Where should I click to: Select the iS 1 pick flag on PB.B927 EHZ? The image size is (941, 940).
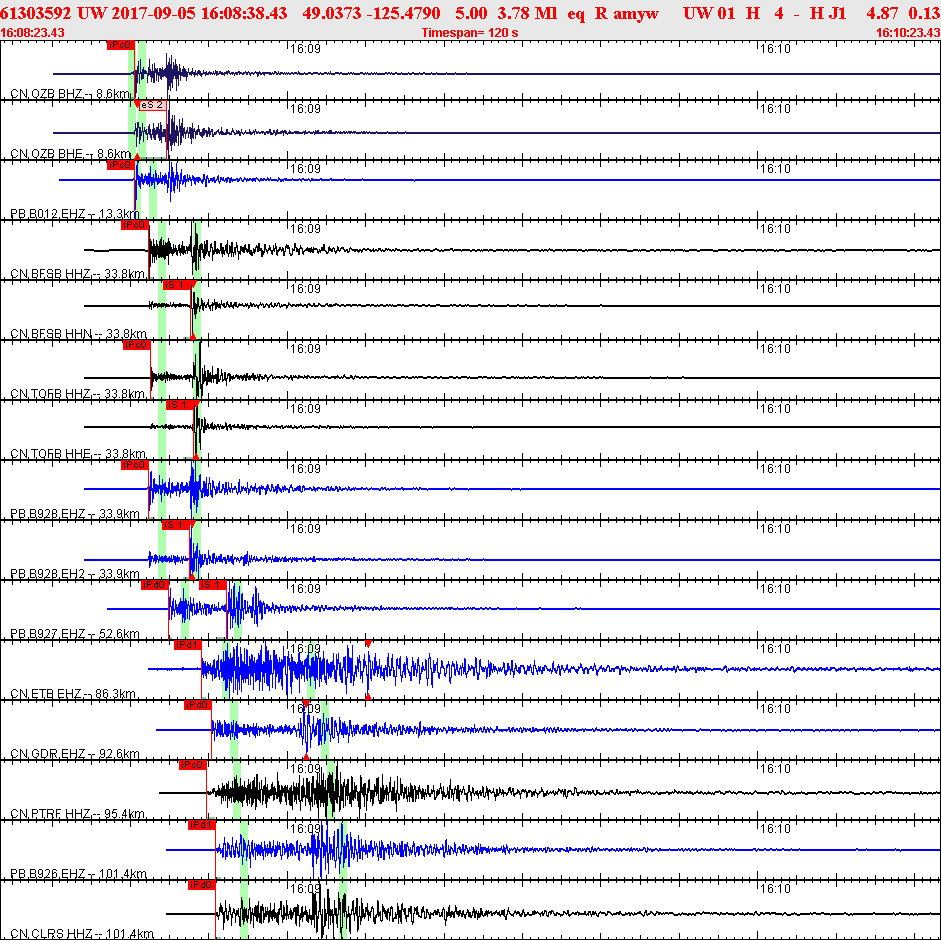point(212,585)
